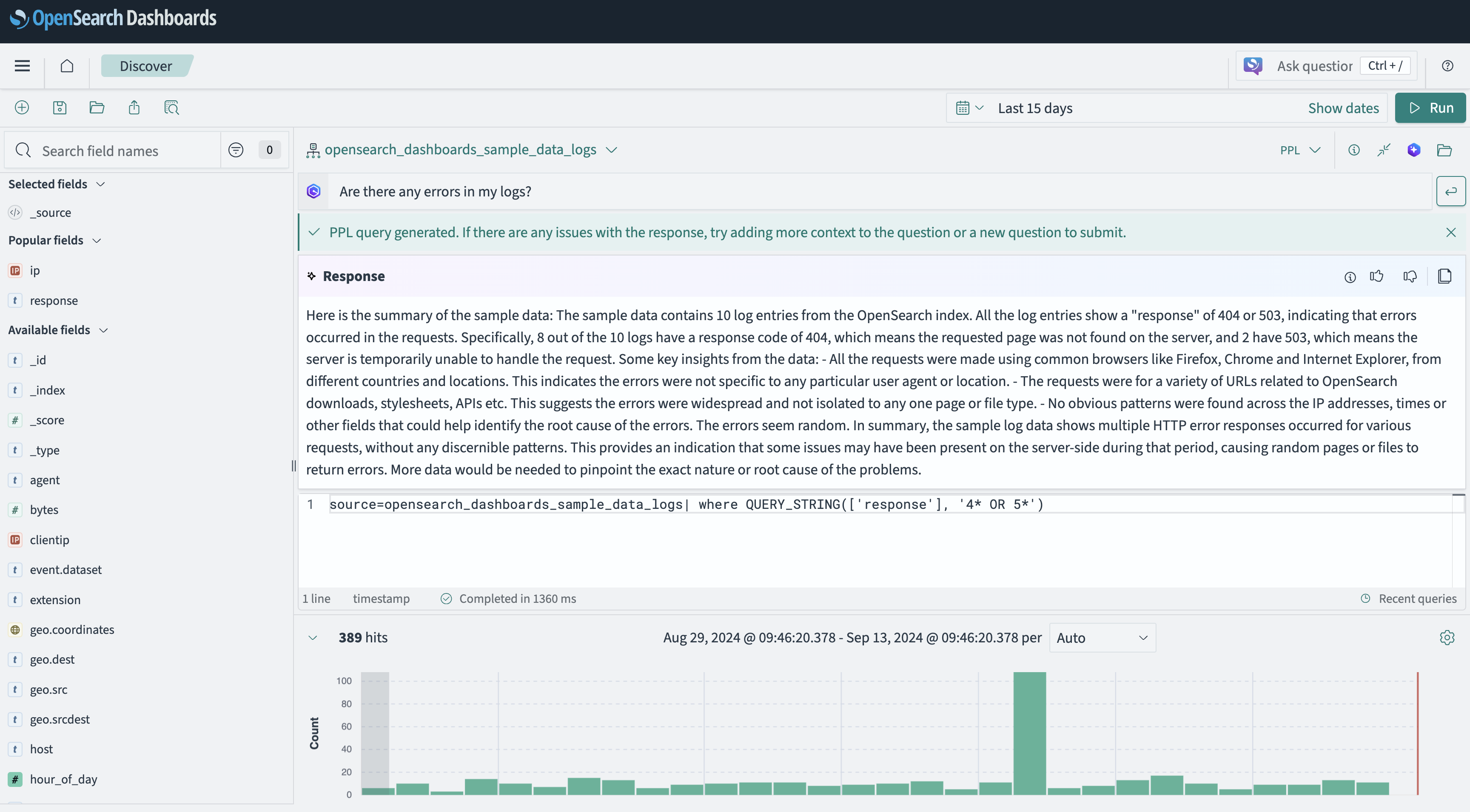Copy the response with the clipboard icon
This screenshot has width=1470, height=812.
[x=1444, y=277]
